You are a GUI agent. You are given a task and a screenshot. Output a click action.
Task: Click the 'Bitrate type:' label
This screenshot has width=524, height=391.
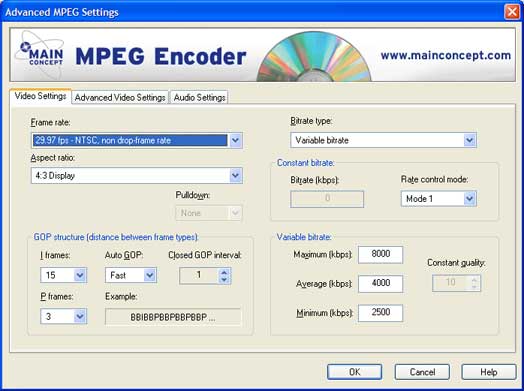pyautogui.click(x=311, y=121)
